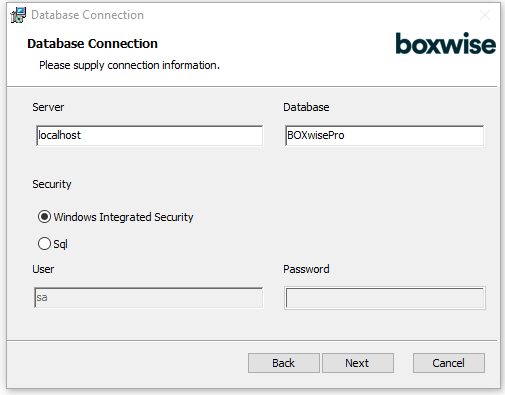Click the bold "Database Connection" heading
The image size is (505, 395).
(92, 44)
